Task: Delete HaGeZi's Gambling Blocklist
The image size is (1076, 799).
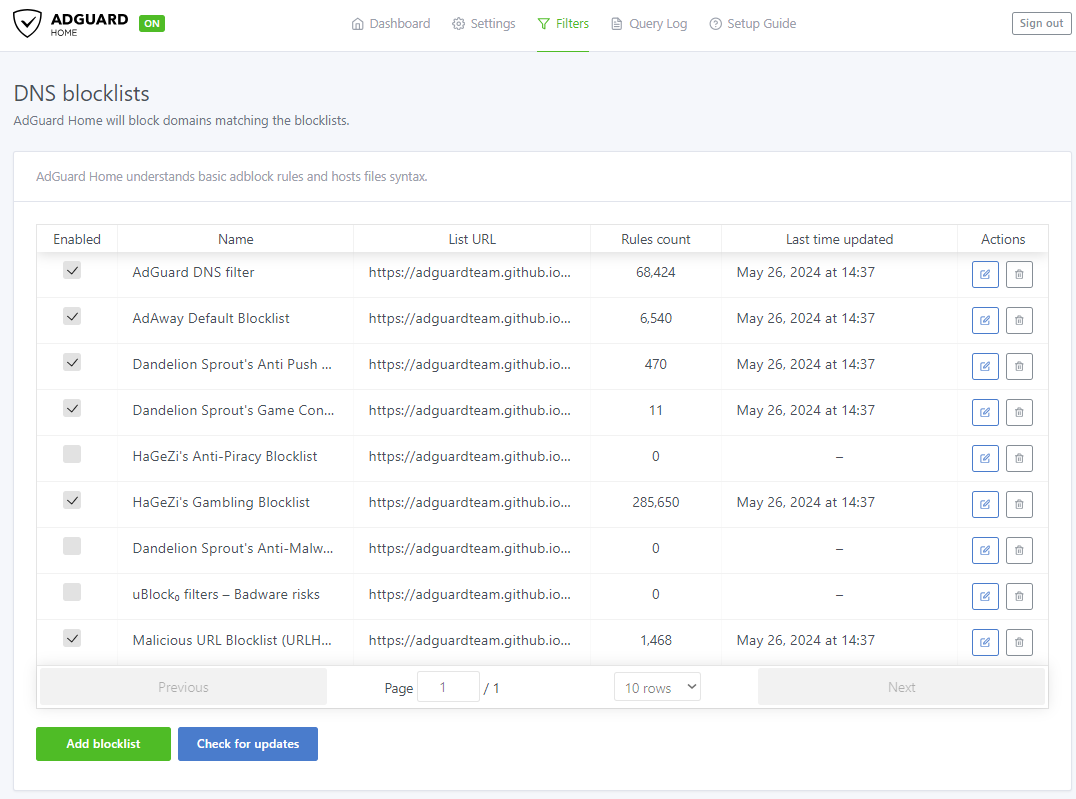Action: 1019,505
